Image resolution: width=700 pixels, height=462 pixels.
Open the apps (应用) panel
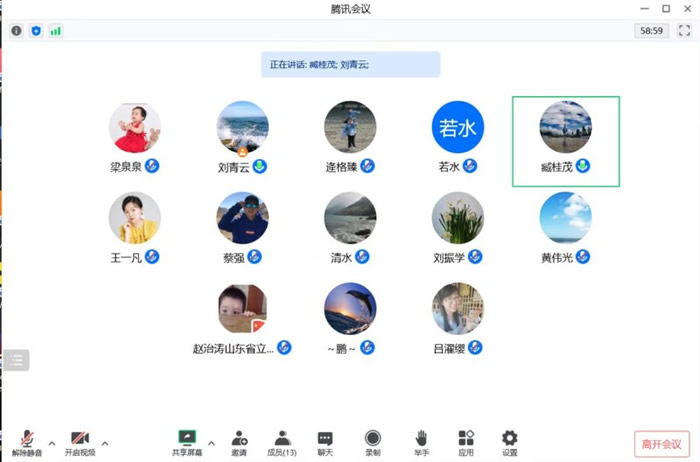(466, 442)
